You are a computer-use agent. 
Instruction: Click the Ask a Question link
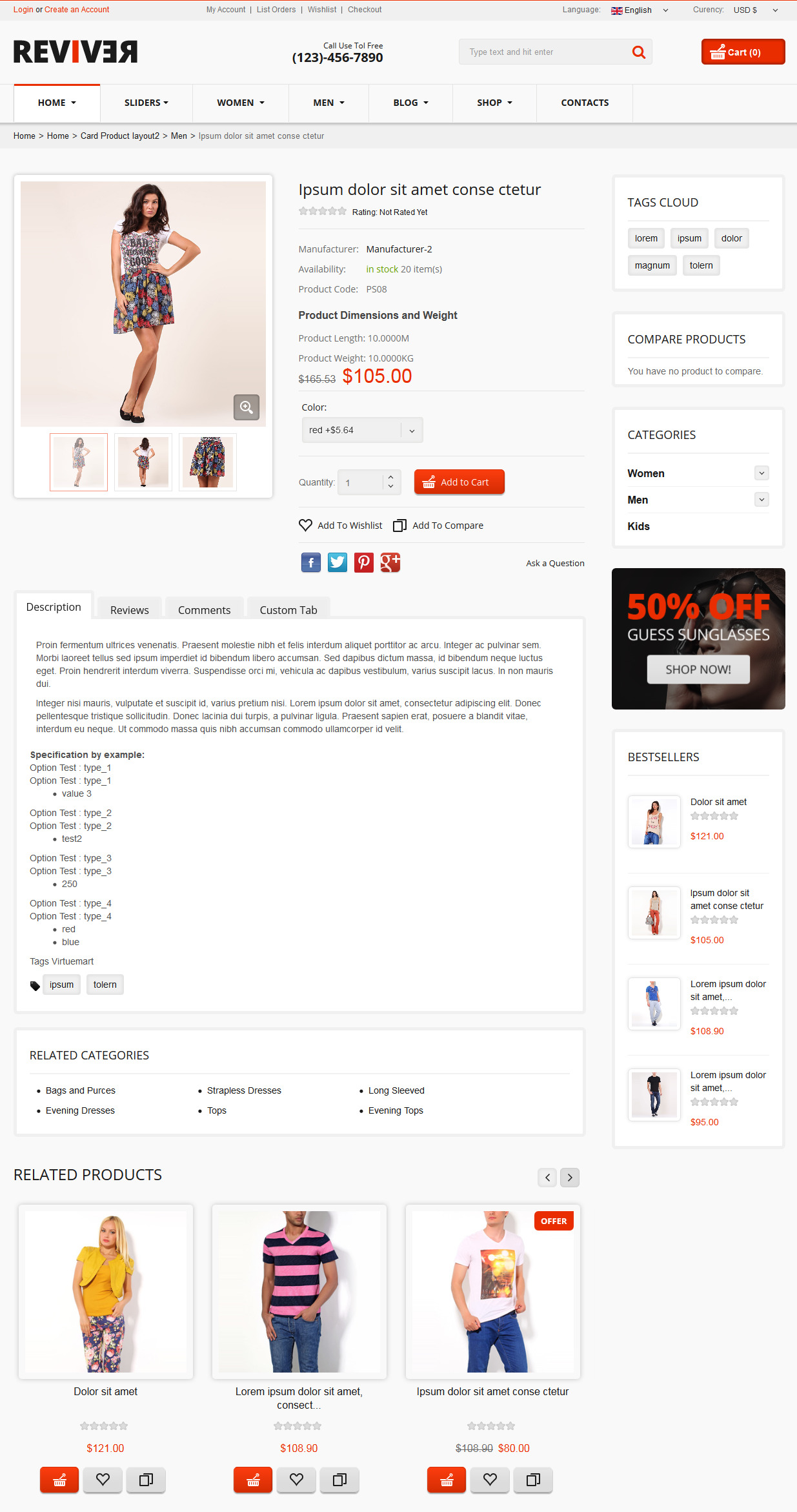point(555,563)
